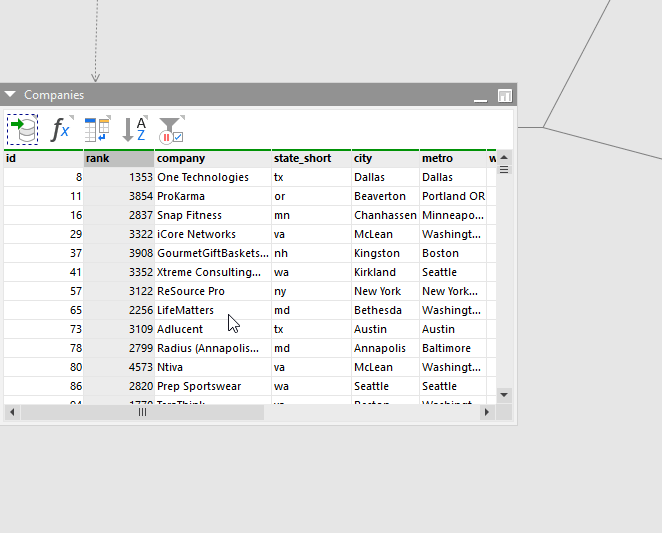
Task: Click the vertical scrollbar grip thumb
Action: pyautogui.click(x=504, y=170)
